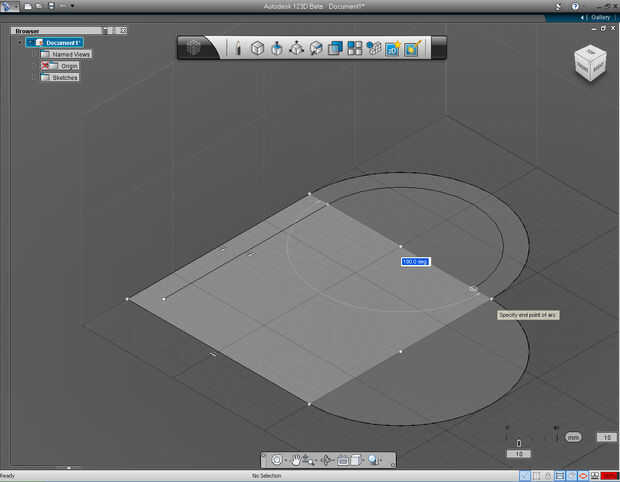The width and height of the screenshot is (620, 482).
Task: Select Document1 in the browser tree
Action: pyautogui.click(x=62, y=43)
